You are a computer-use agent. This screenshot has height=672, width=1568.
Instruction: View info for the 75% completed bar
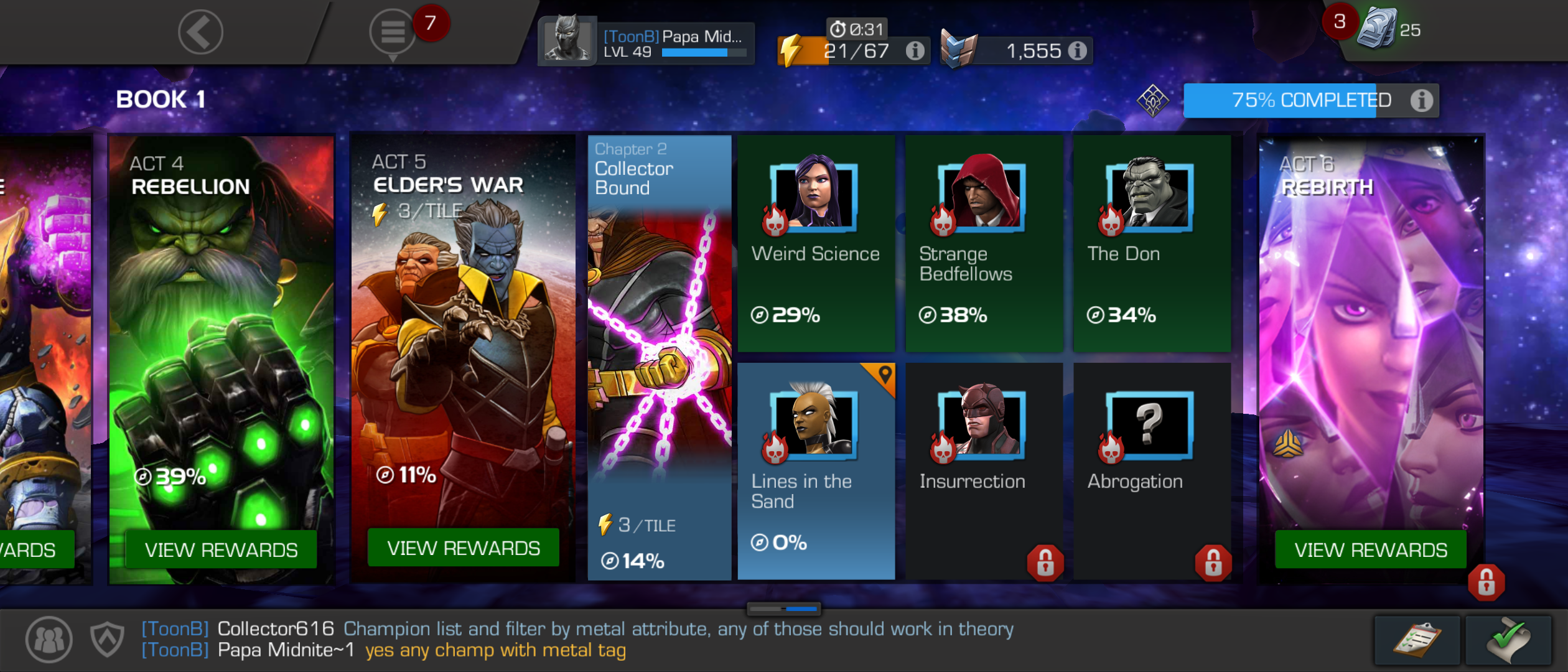(x=1421, y=100)
